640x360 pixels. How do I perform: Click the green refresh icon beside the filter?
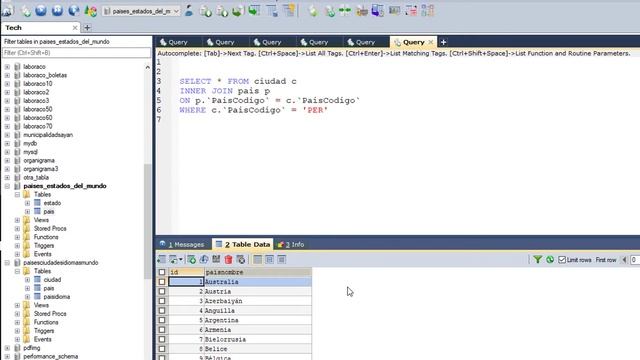(550, 259)
